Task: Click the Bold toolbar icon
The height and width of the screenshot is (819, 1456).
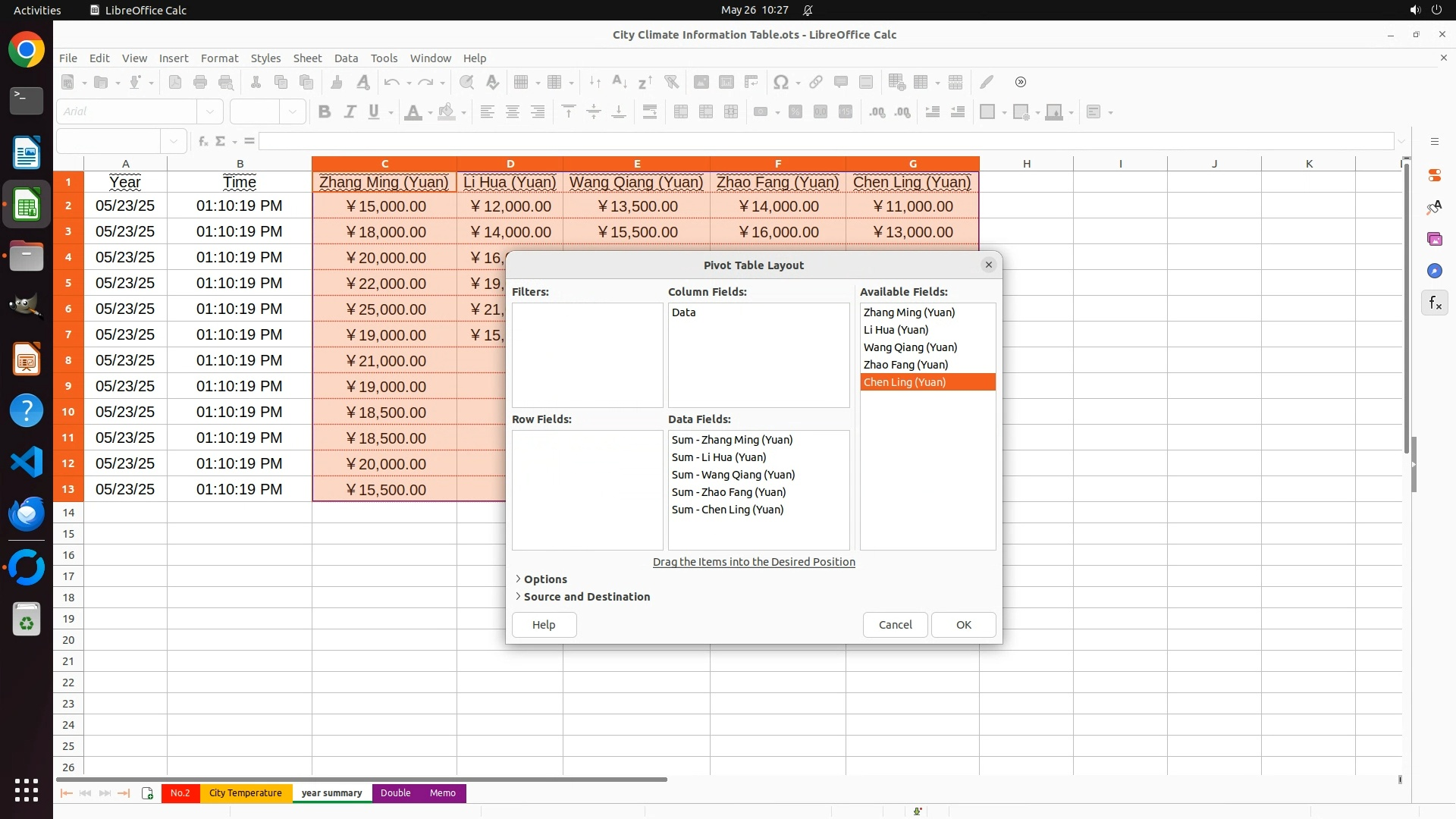Action: click(x=325, y=112)
